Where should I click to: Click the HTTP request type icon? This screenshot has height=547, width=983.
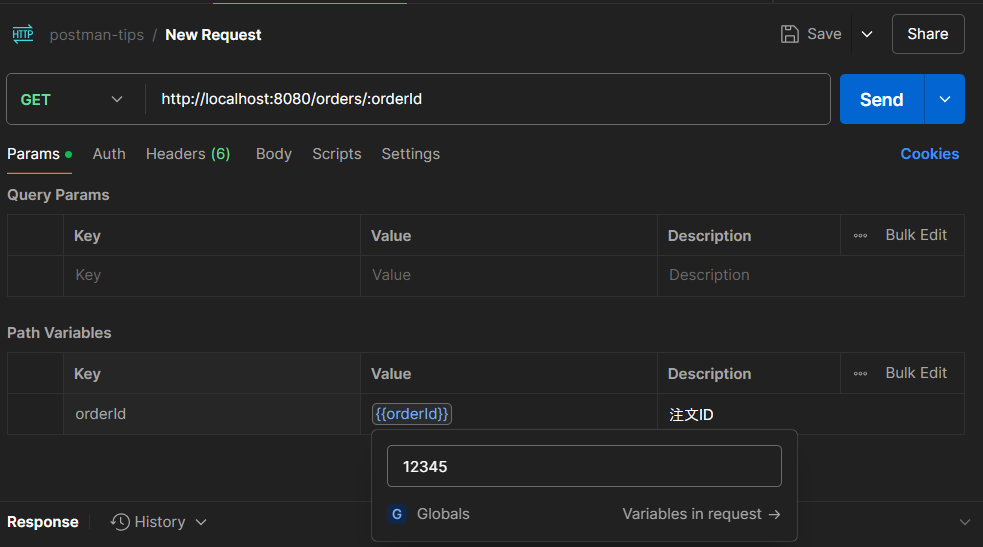point(22,34)
